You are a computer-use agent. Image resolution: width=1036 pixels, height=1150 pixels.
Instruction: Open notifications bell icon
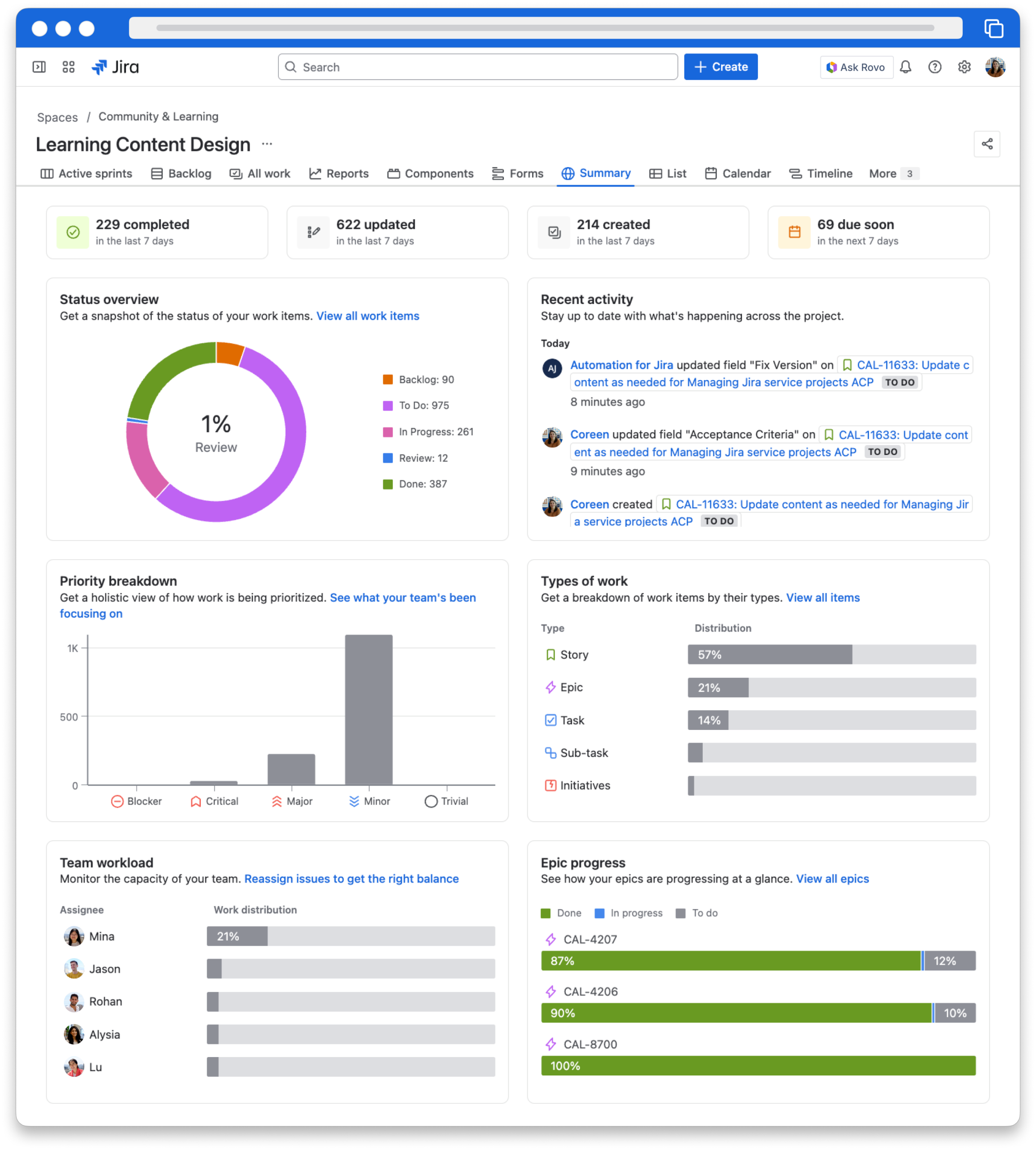tap(905, 67)
